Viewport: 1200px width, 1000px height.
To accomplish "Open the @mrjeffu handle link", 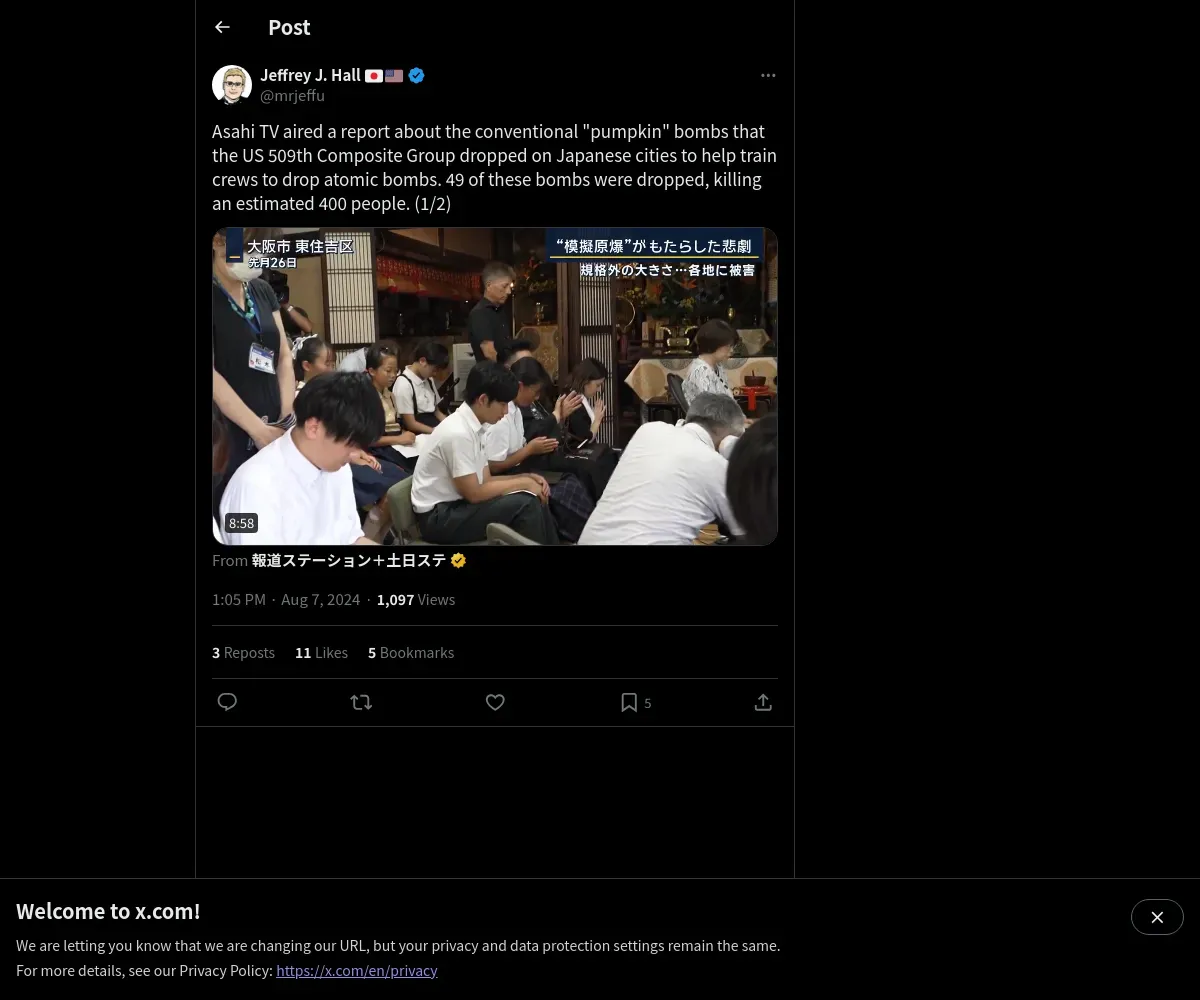I will click(292, 96).
